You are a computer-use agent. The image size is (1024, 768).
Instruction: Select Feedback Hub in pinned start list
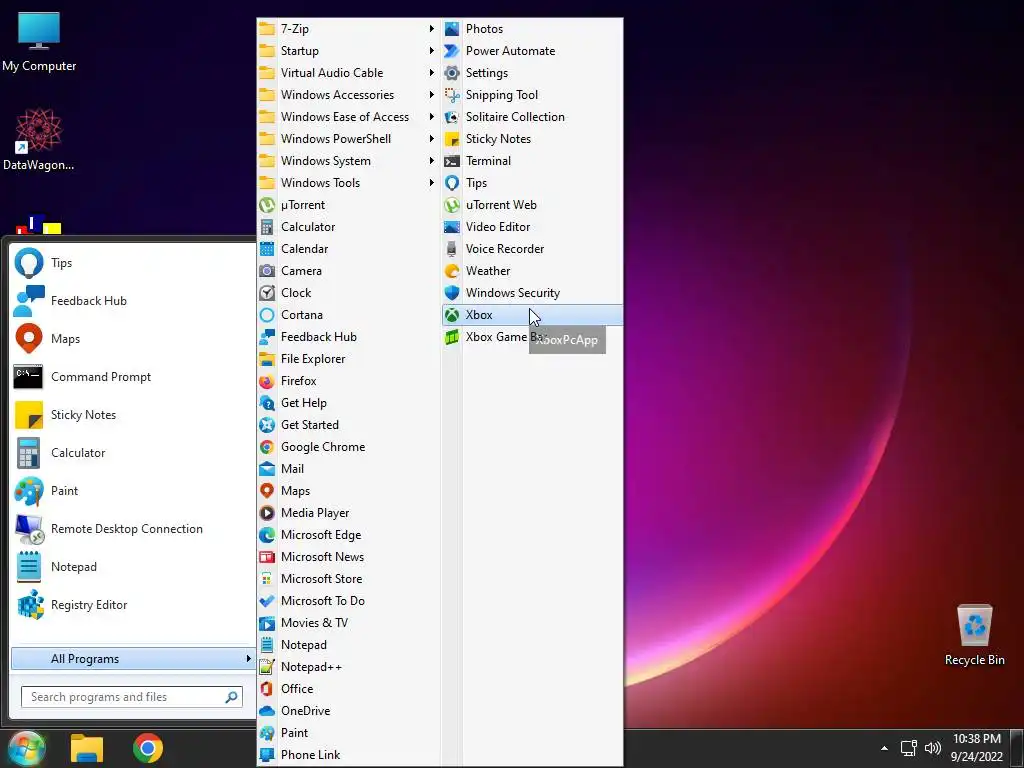(x=133, y=301)
